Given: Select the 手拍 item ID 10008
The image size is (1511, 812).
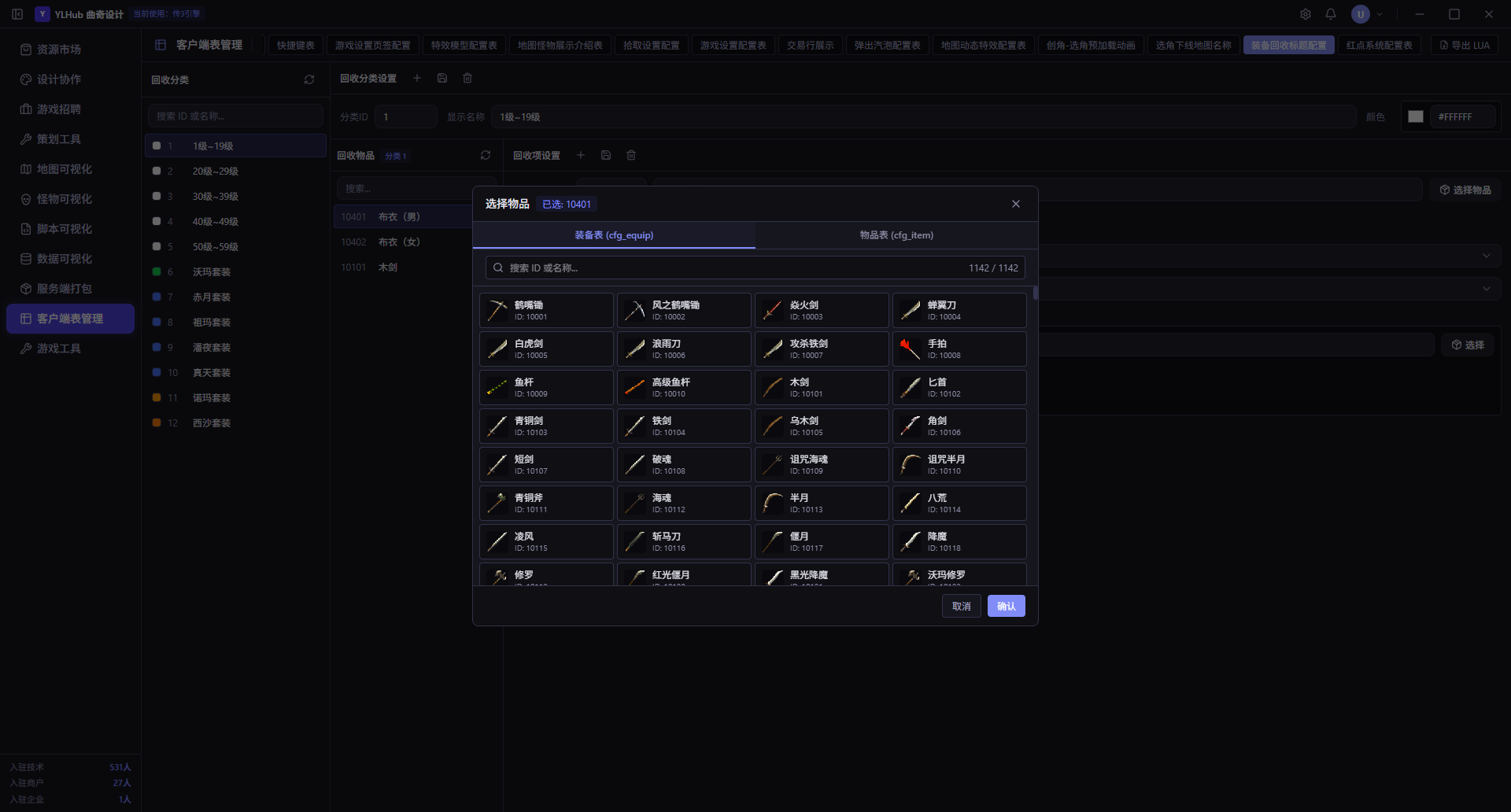Looking at the screenshot, I should tap(959, 349).
